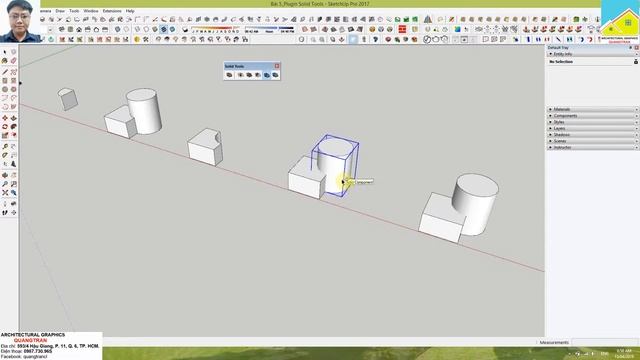Pick the Select arrow tool
Image resolution: width=640 pixels, height=360 pixels.
pyautogui.click(x=5, y=52)
